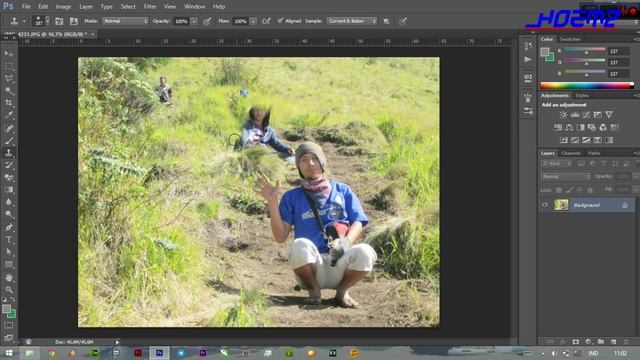The image size is (640, 360).
Task: Add a Vibrance adjustment
Action: (609, 115)
